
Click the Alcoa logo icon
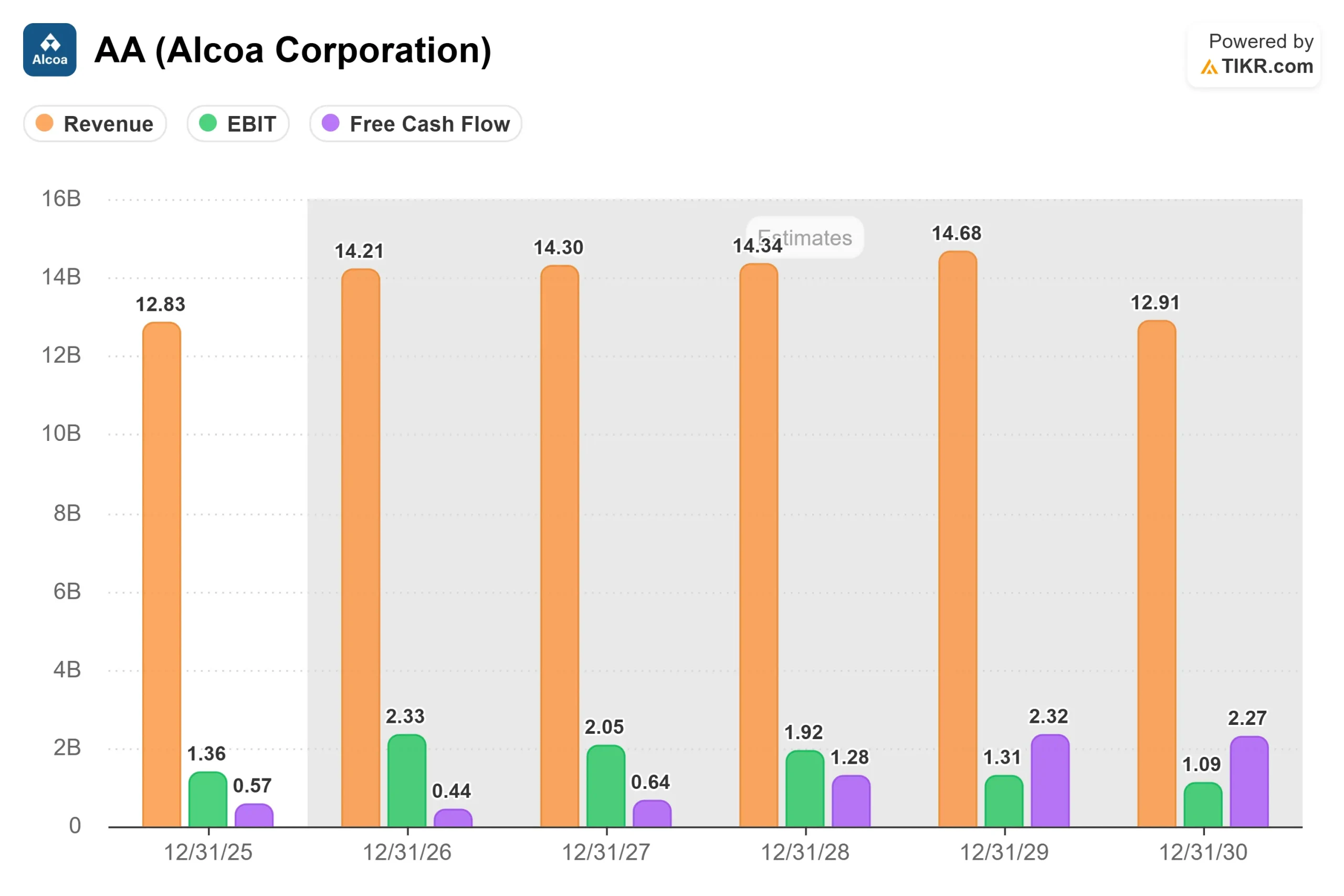coord(50,50)
